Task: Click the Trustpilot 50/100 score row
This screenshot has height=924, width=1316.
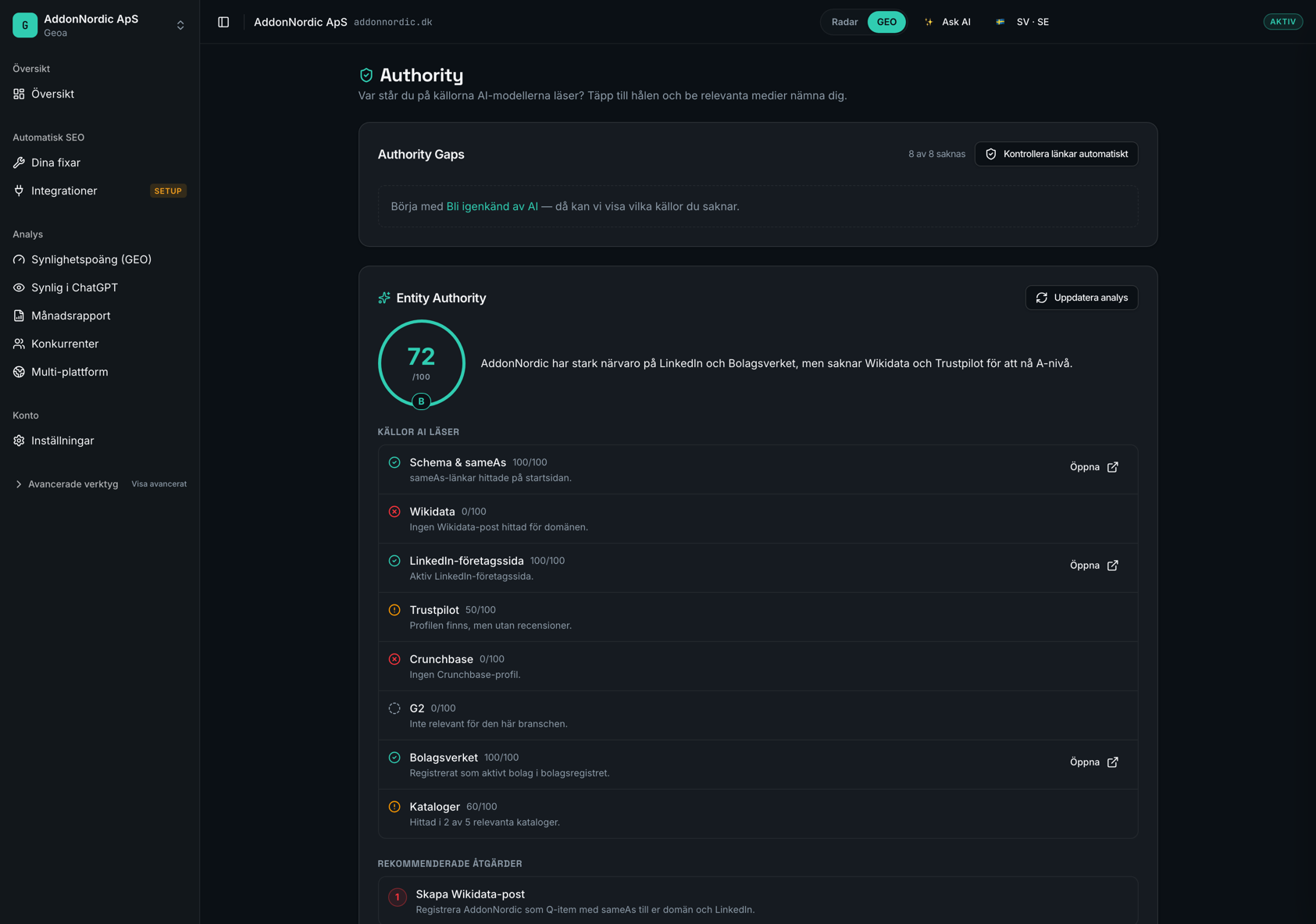Action: point(758,617)
